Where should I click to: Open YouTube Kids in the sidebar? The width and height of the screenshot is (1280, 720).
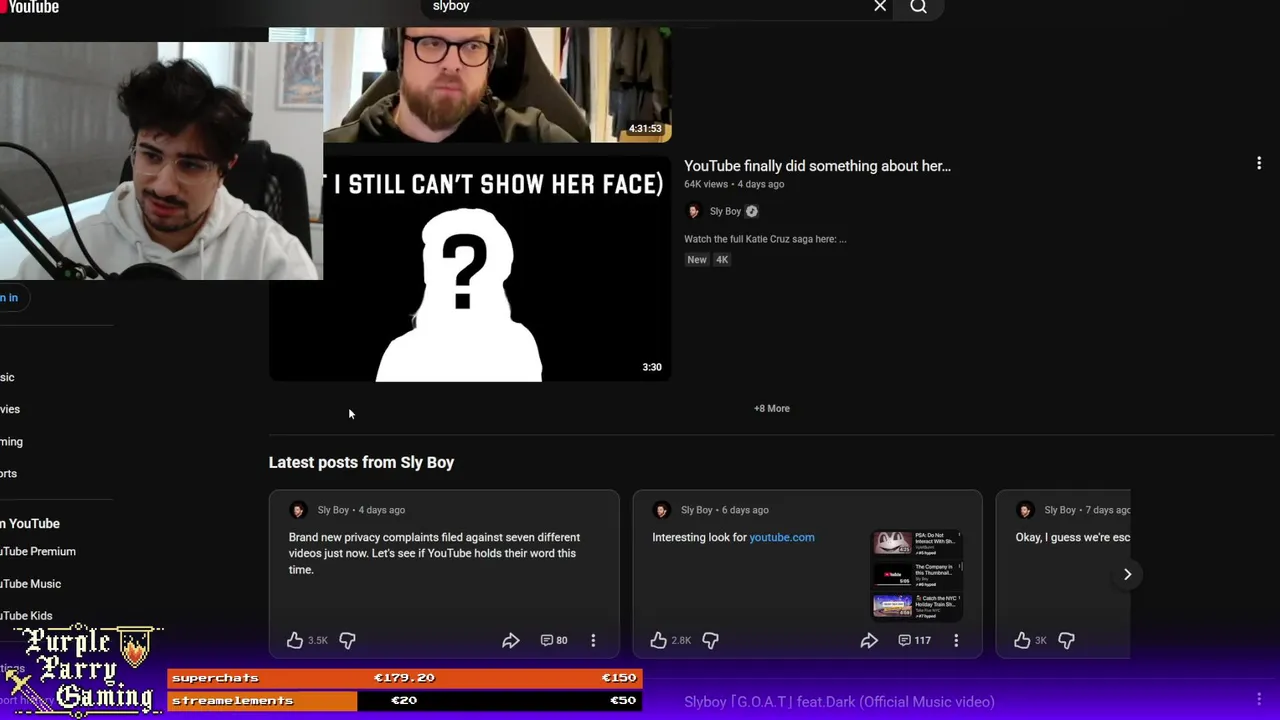point(27,616)
